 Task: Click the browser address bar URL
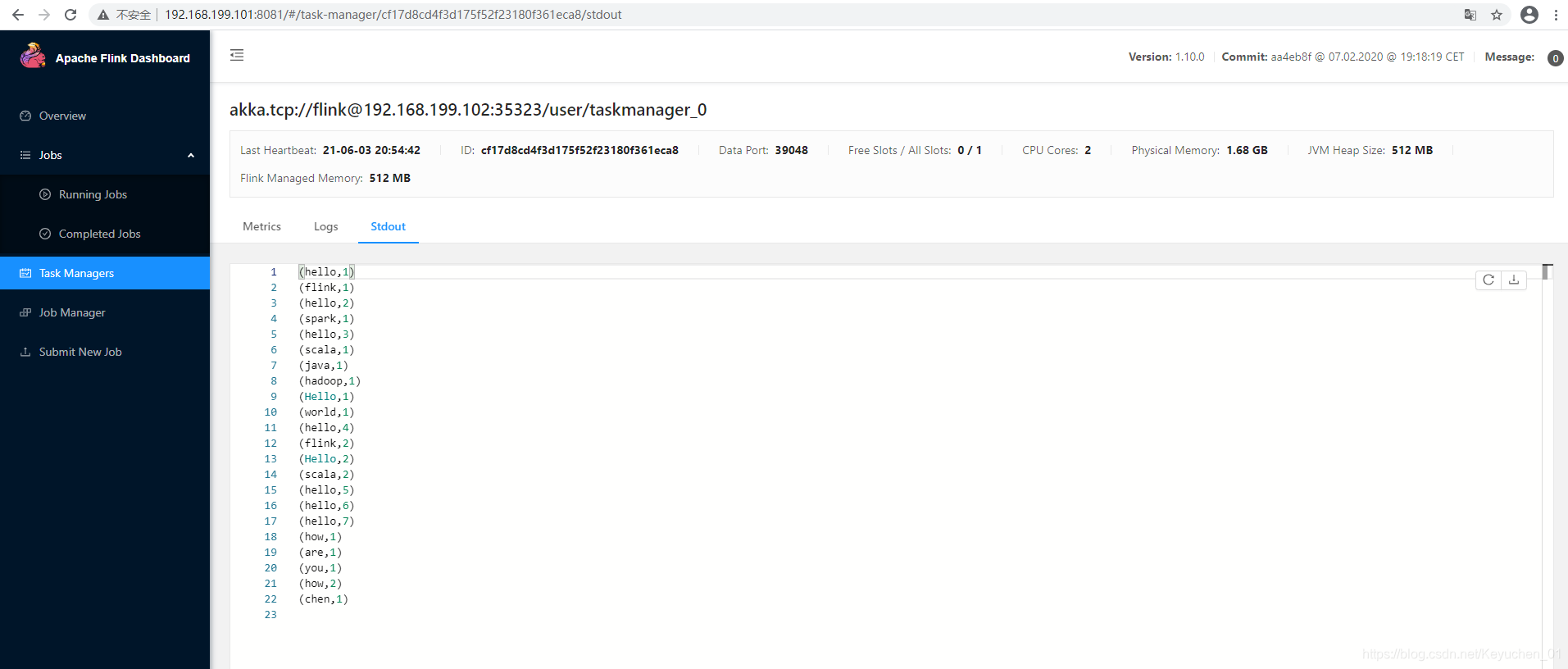[x=393, y=15]
